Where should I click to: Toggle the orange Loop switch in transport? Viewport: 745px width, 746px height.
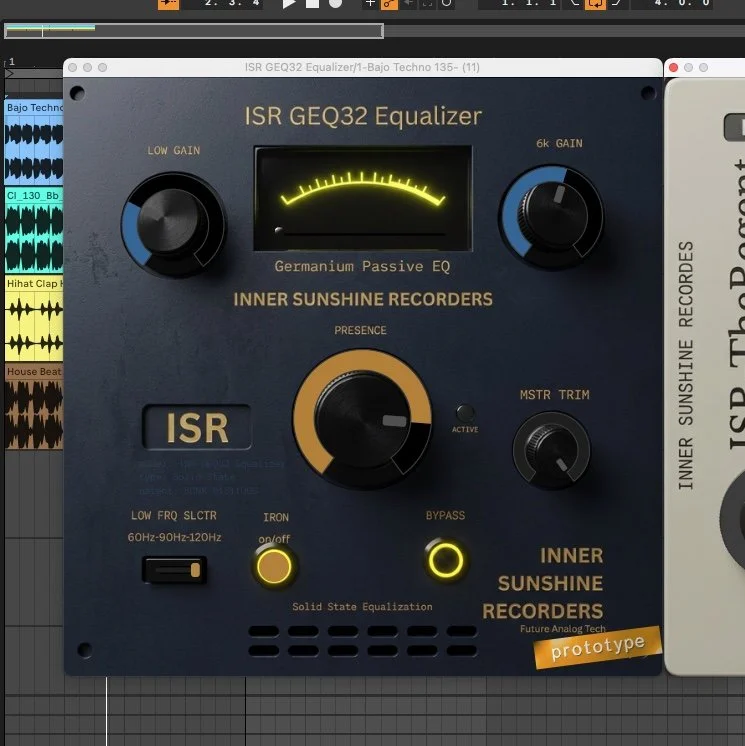point(595,3)
